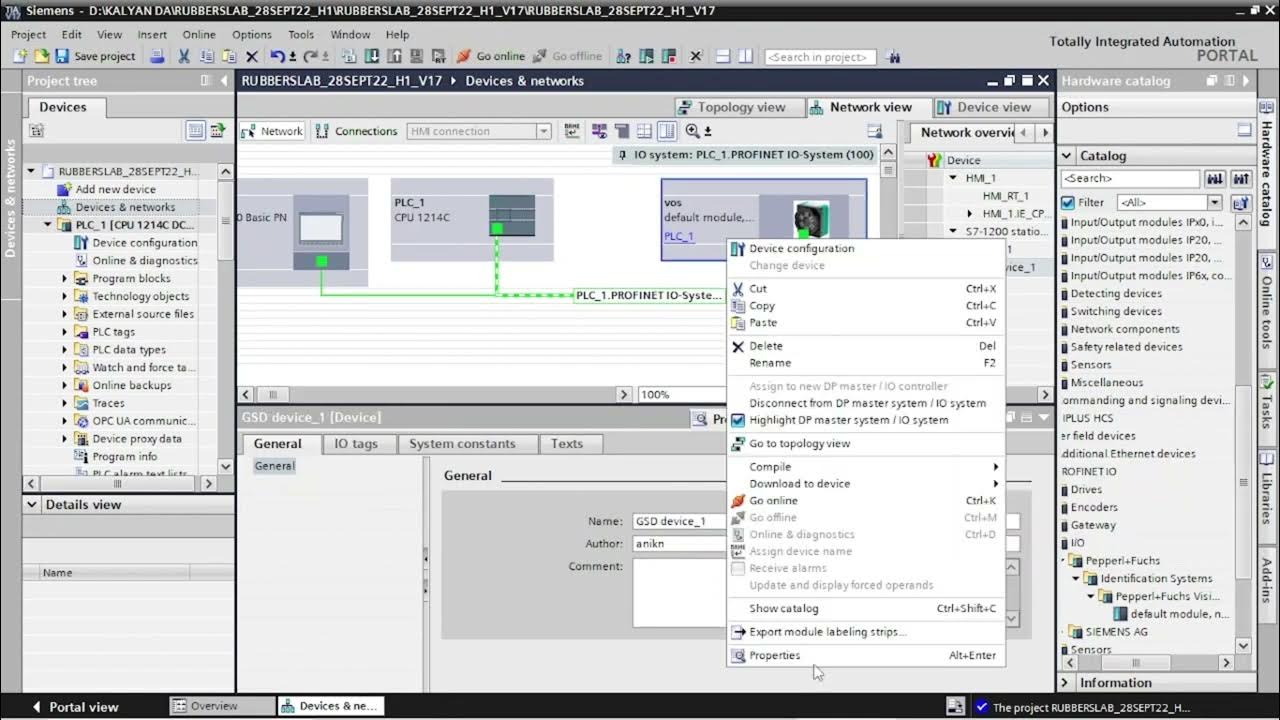Click Rename in the context menu

(866, 363)
